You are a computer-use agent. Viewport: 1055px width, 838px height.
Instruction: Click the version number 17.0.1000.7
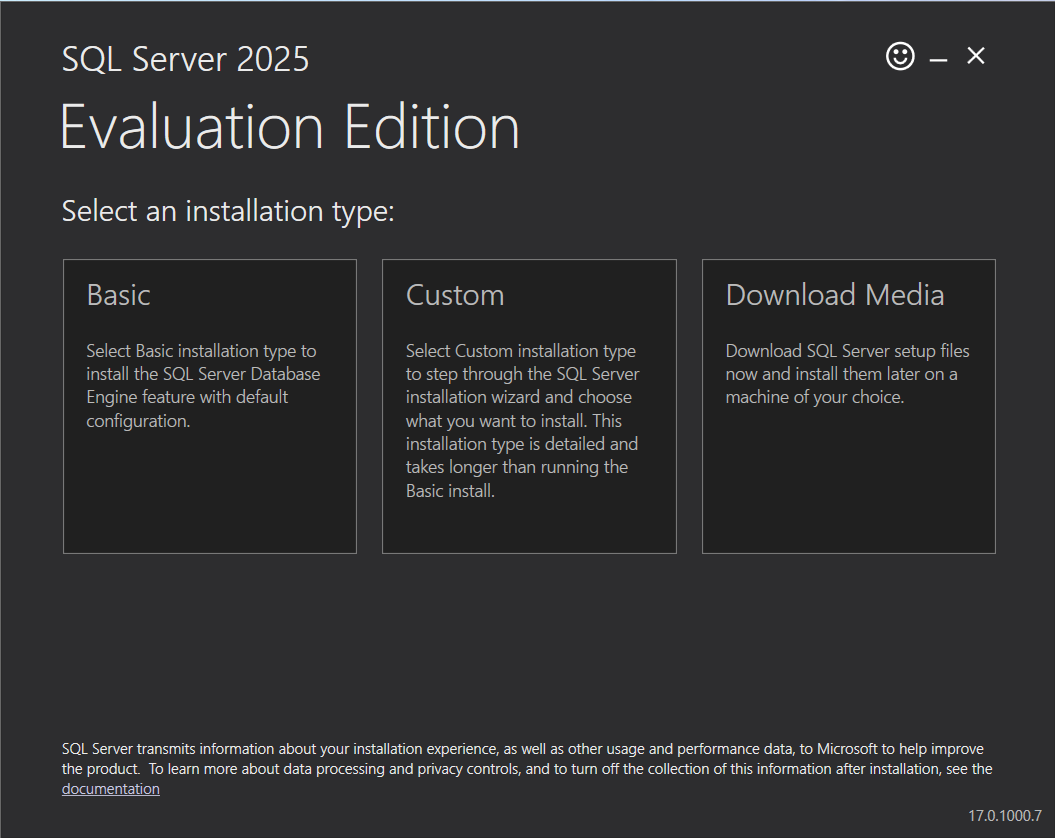click(x=1007, y=815)
